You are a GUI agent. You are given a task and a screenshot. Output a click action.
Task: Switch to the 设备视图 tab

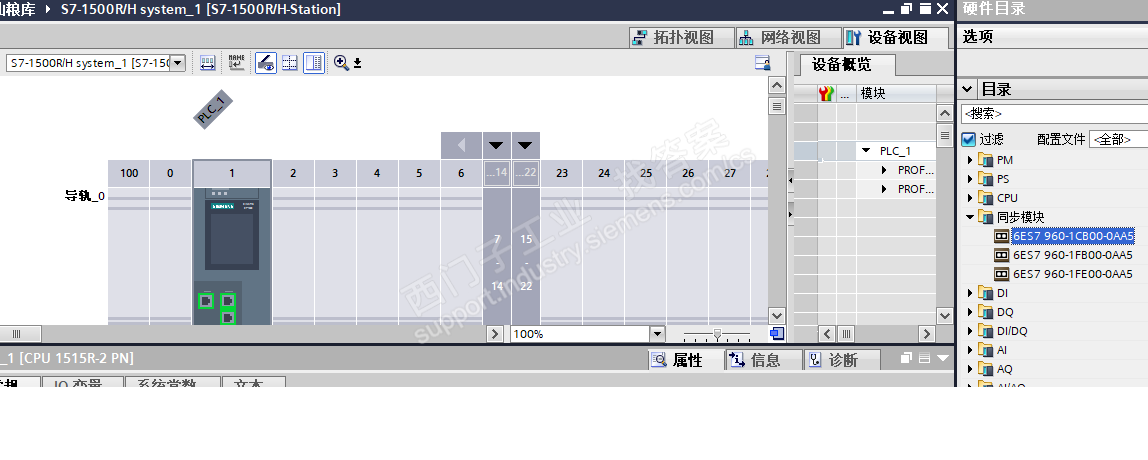pos(895,37)
